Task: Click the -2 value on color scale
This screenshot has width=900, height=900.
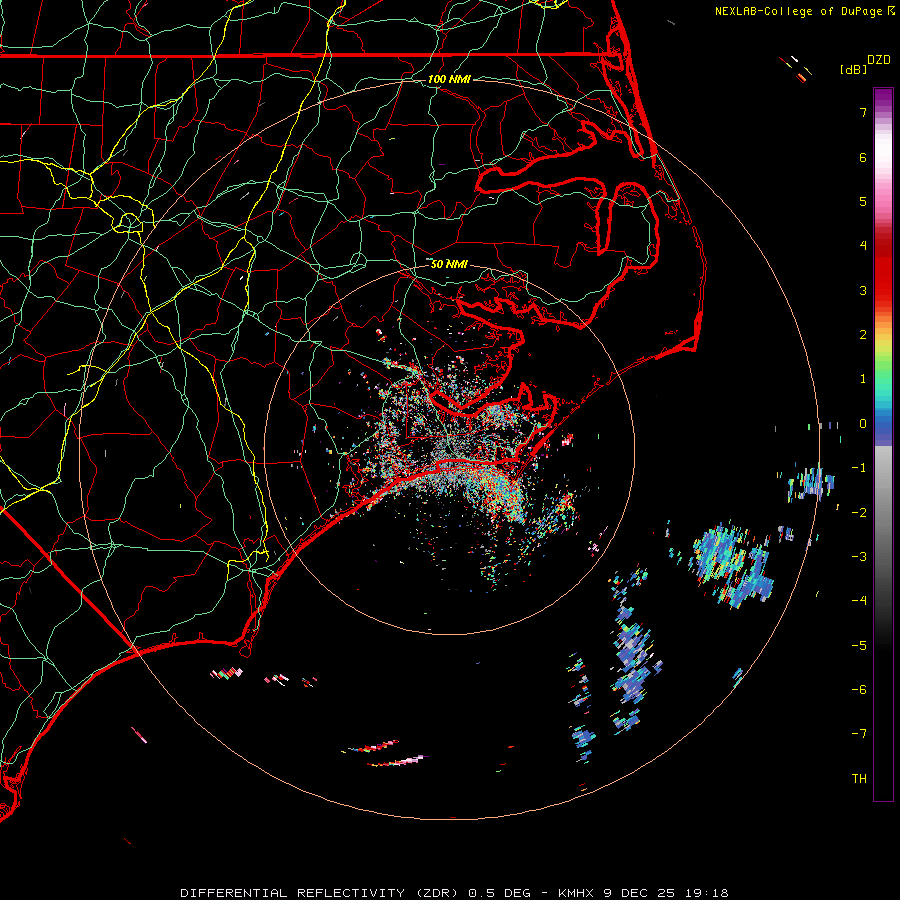Action: [x=859, y=512]
